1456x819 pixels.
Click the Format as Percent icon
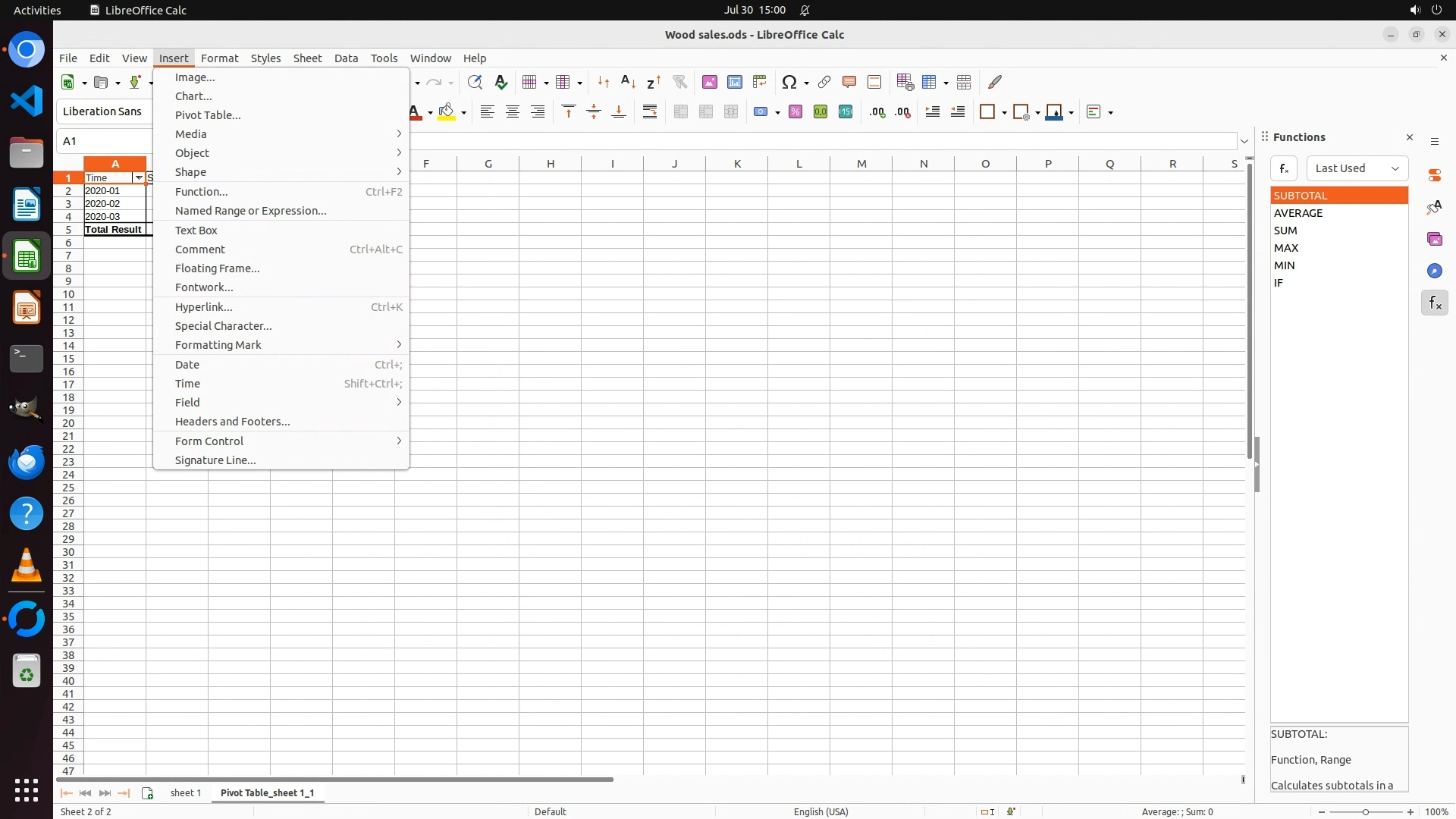[795, 112]
